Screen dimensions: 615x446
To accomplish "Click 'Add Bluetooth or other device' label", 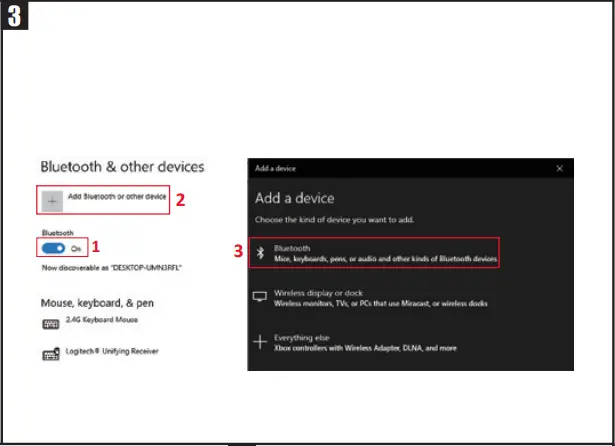I will (x=117, y=196).
